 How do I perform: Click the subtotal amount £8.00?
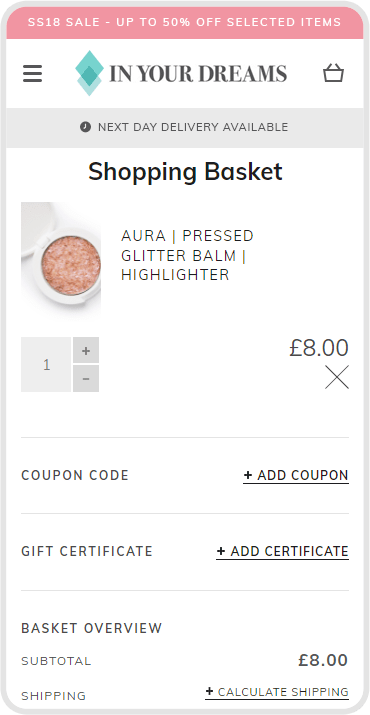coord(323,660)
